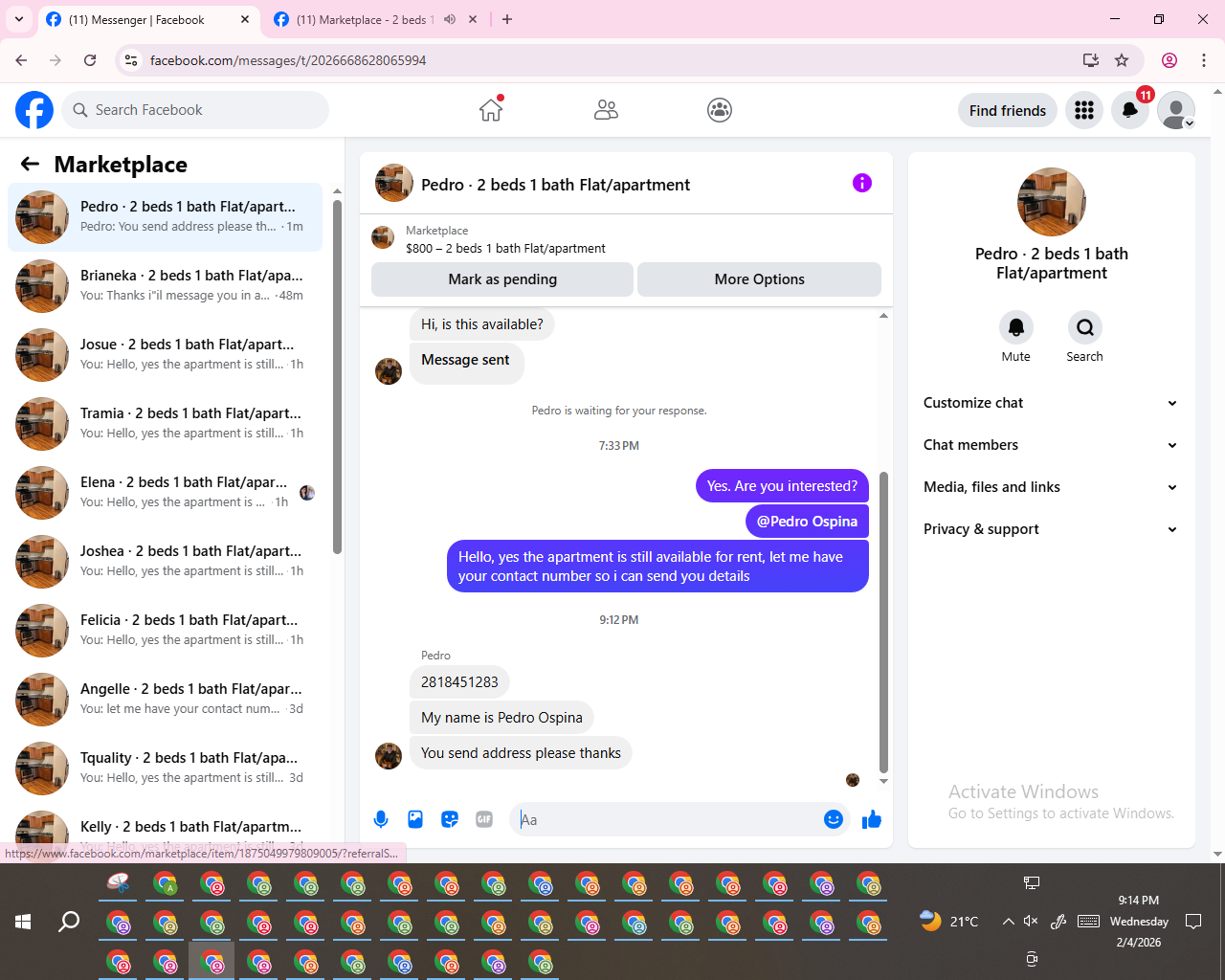Show hidden tray icons chevron
Screen dimensions: 1225x980
pyautogui.click(x=1008, y=922)
